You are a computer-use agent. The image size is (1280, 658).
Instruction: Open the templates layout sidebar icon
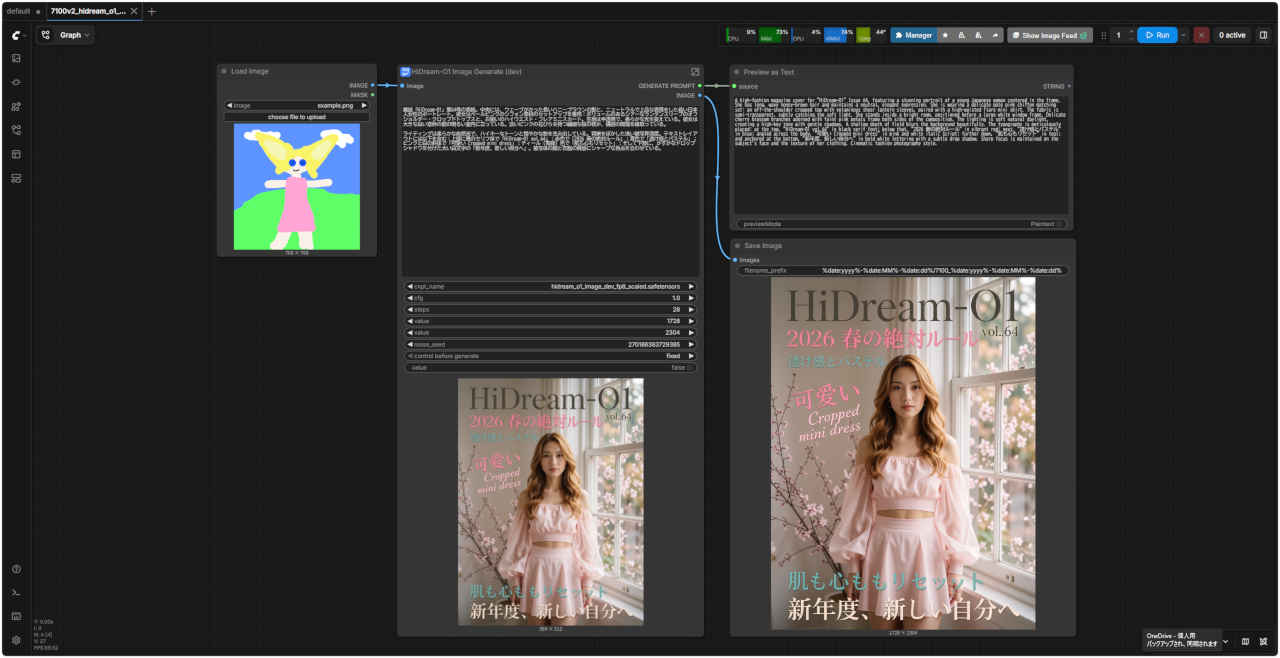coord(16,154)
